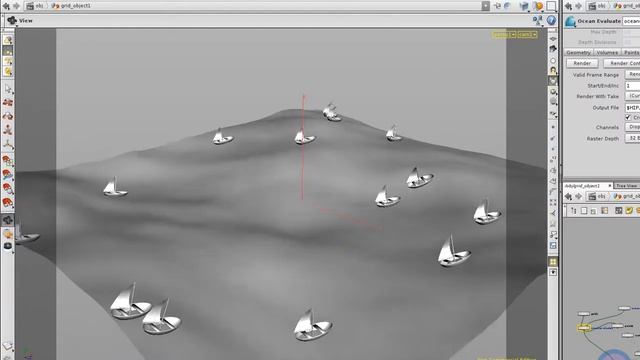This screenshot has height=360, width=640.
Task: Toggle the top icon in right display toolbar
Action: click(553, 38)
